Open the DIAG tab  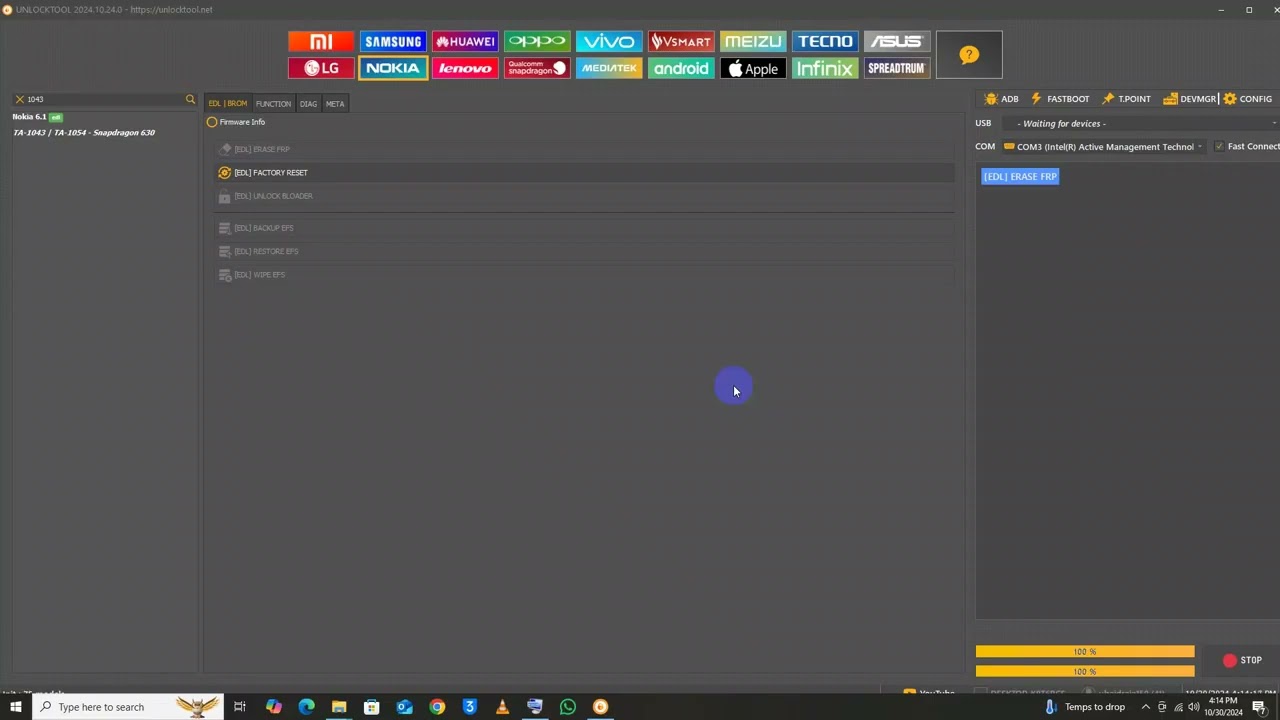pos(308,104)
